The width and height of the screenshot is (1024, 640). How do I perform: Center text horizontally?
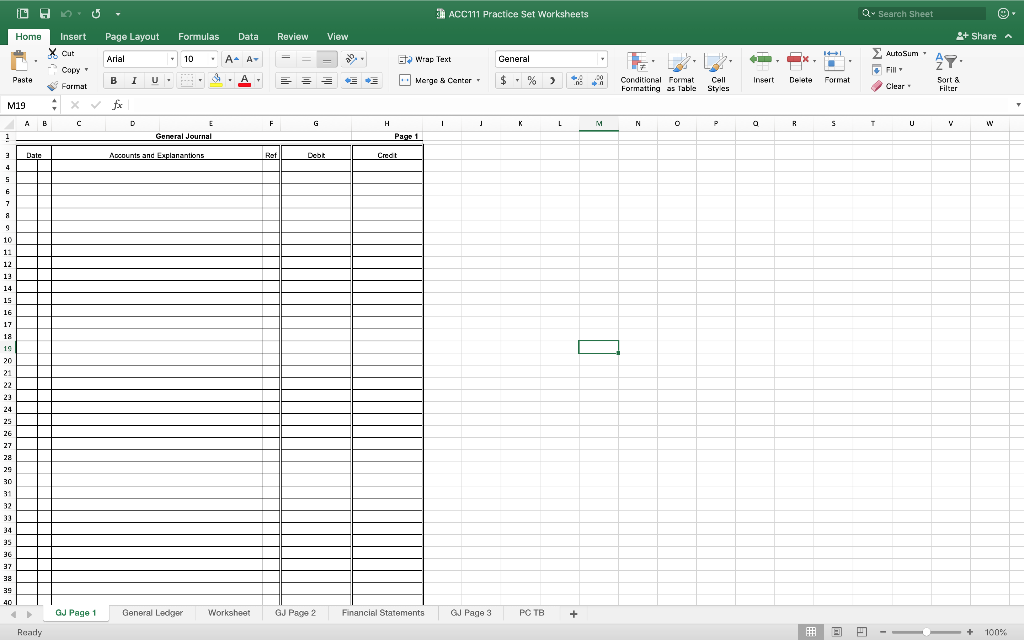306,80
